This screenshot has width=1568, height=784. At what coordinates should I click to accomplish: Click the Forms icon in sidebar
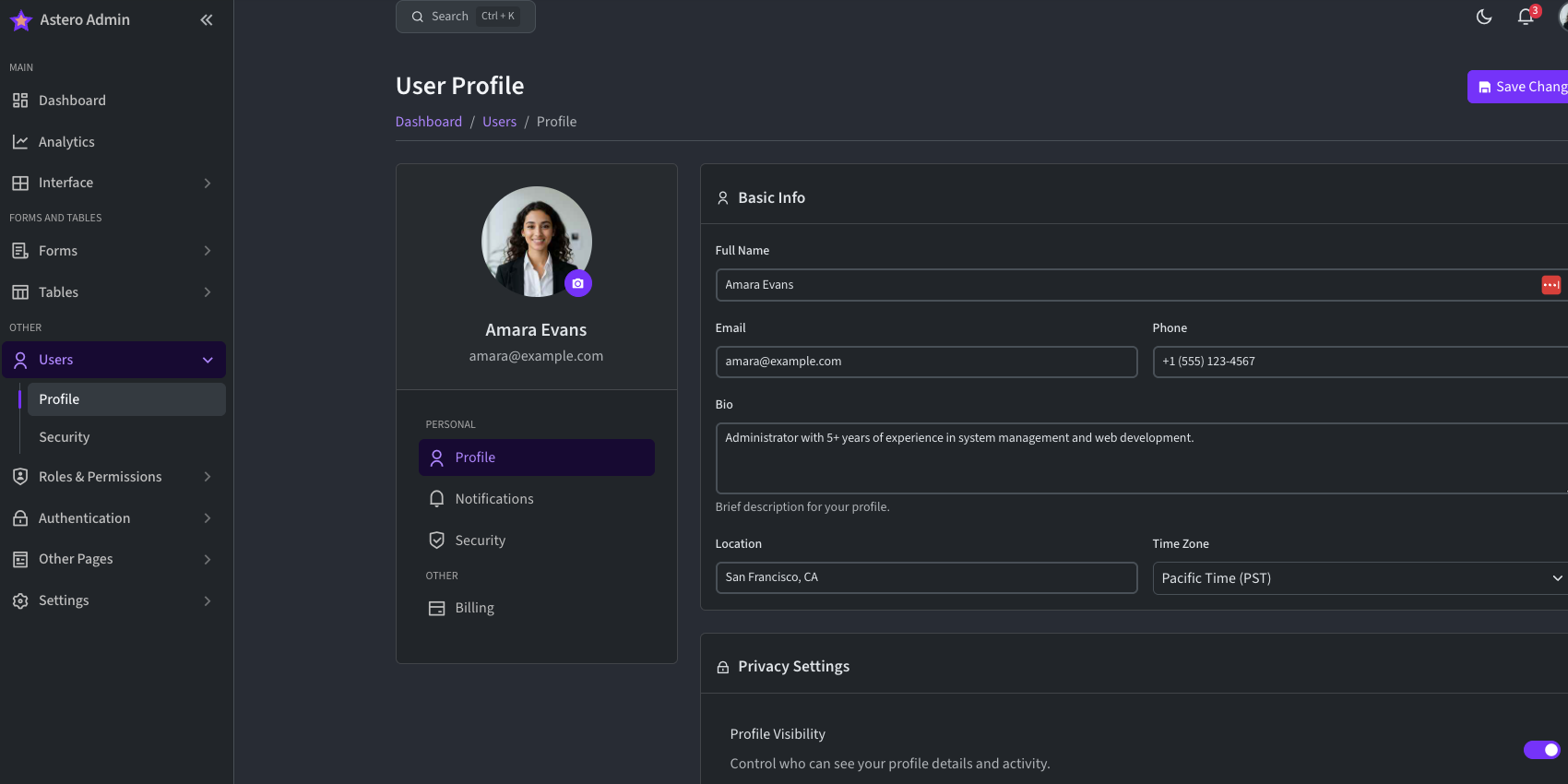(20, 251)
